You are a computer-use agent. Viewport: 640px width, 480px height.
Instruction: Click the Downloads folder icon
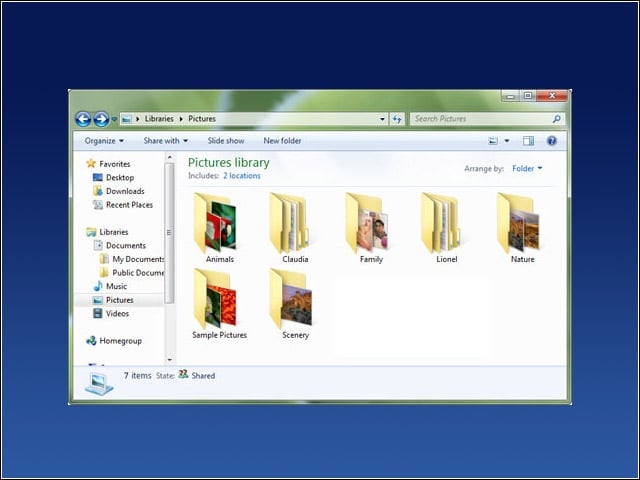[98, 191]
